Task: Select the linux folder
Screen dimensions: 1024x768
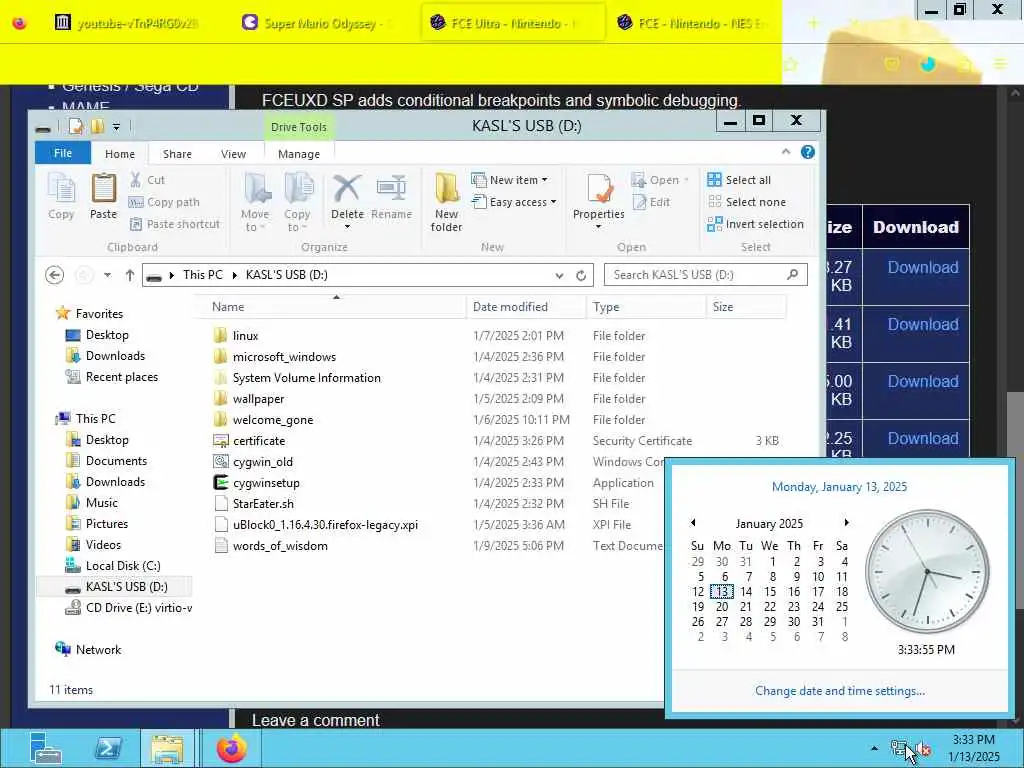Action: (x=246, y=336)
